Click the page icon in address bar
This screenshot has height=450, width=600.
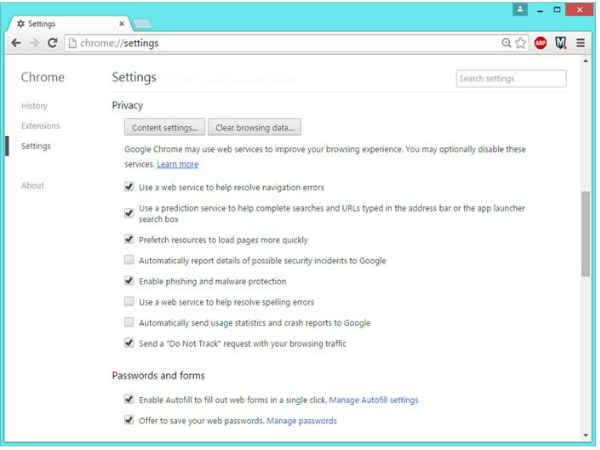72,43
